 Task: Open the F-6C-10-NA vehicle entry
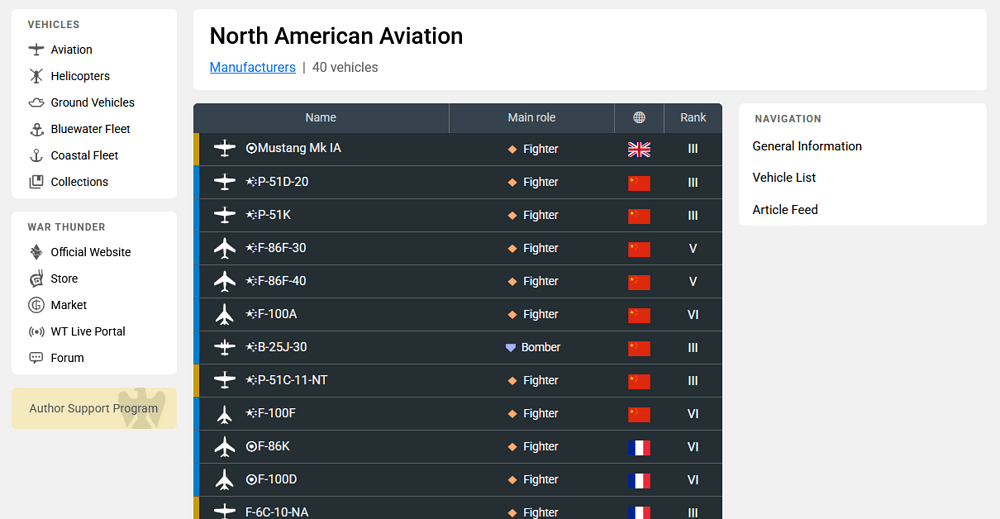click(277, 512)
